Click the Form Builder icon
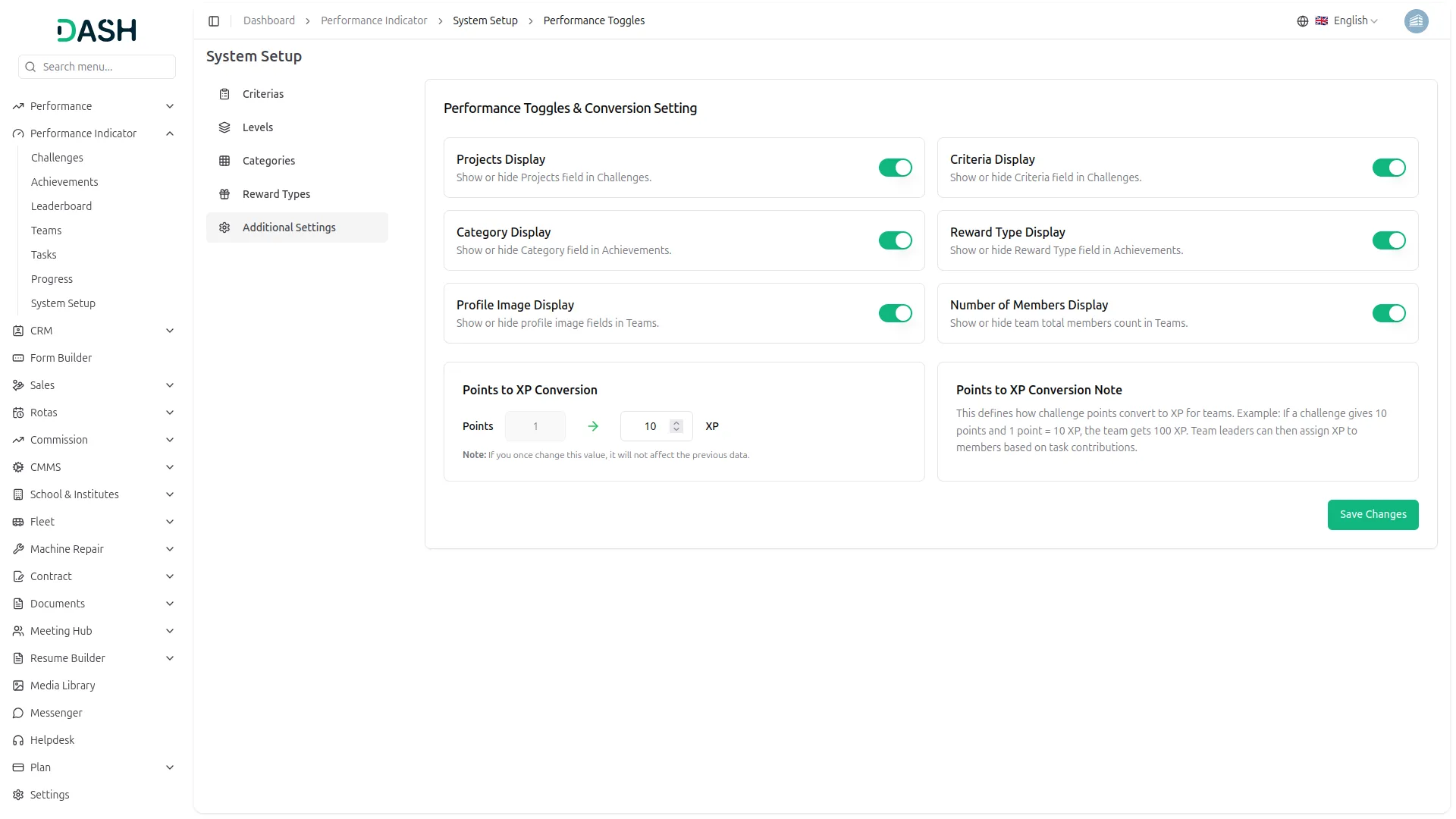The width and height of the screenshot is (1456, 819). tap(18, 358)
